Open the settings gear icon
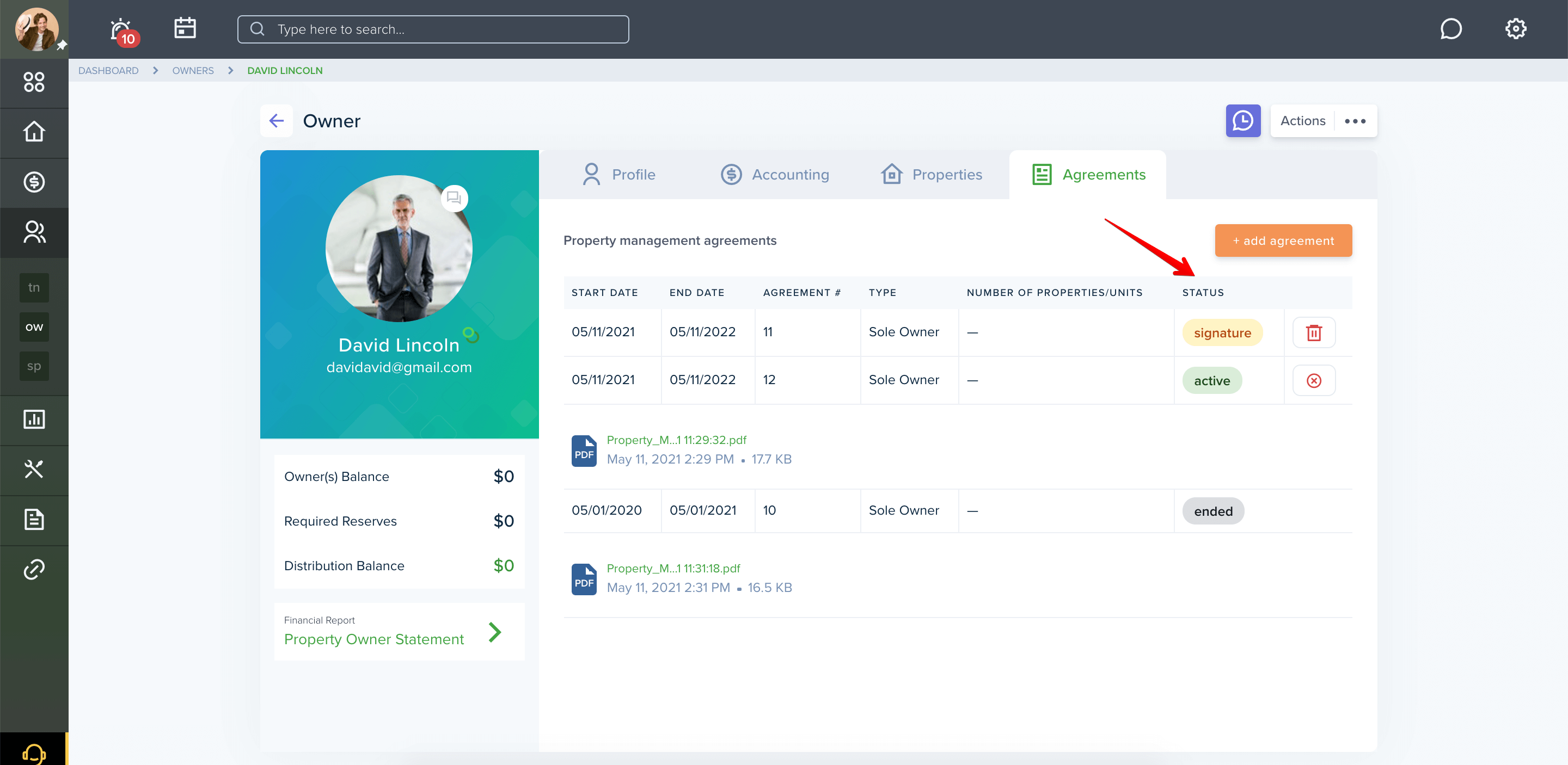 [1516, 29]
